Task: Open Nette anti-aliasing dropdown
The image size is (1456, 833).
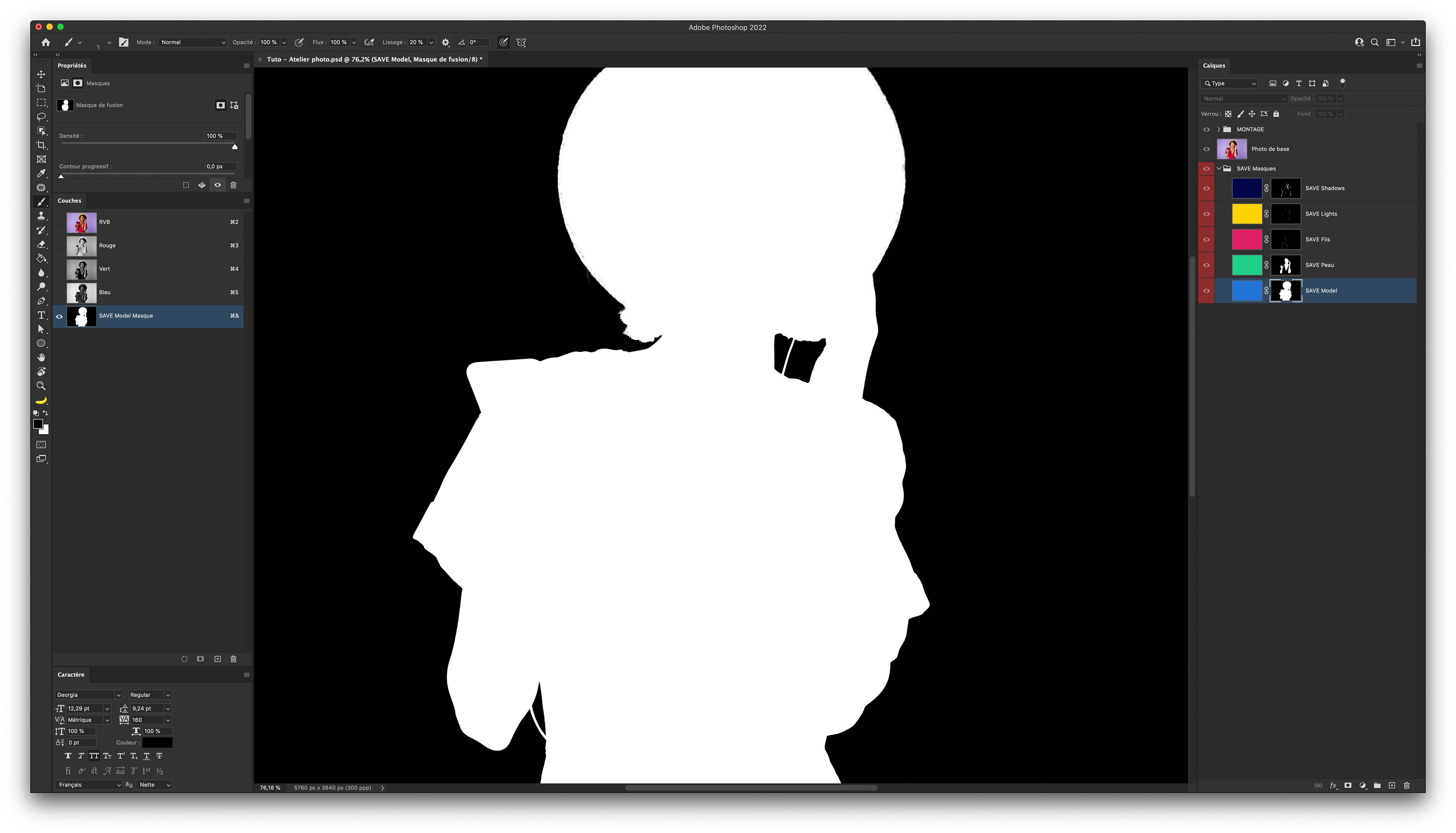Action: [155, 785]
